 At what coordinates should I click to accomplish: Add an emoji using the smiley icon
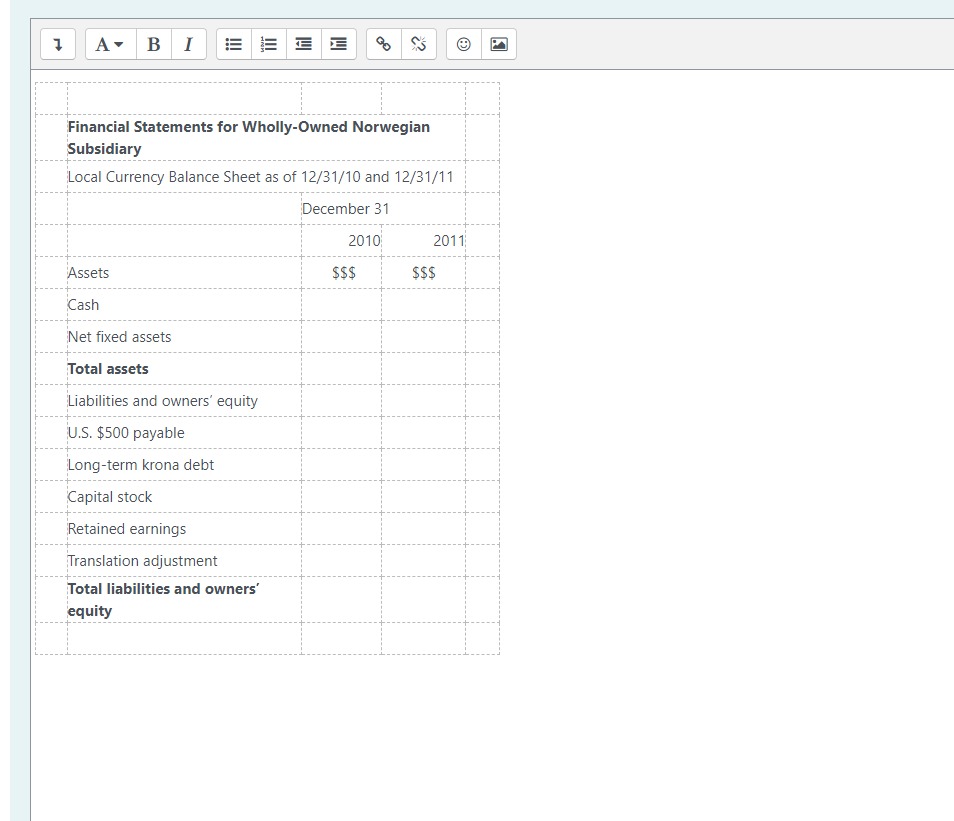point(461,44)
